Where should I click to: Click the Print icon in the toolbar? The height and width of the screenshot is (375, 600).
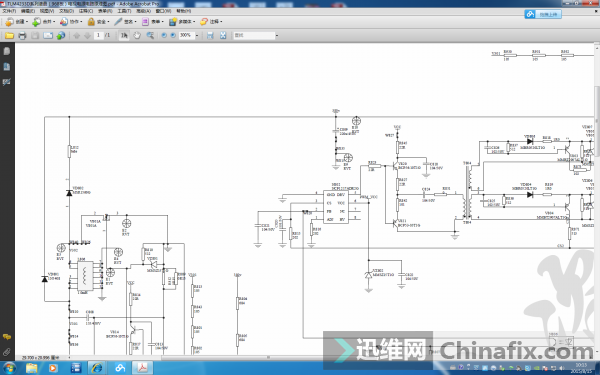pos(22,36)
